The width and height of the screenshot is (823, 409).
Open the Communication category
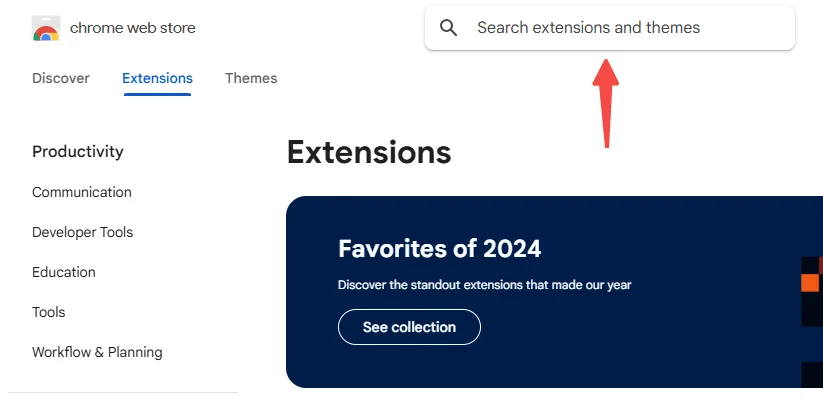coord(82,192)
